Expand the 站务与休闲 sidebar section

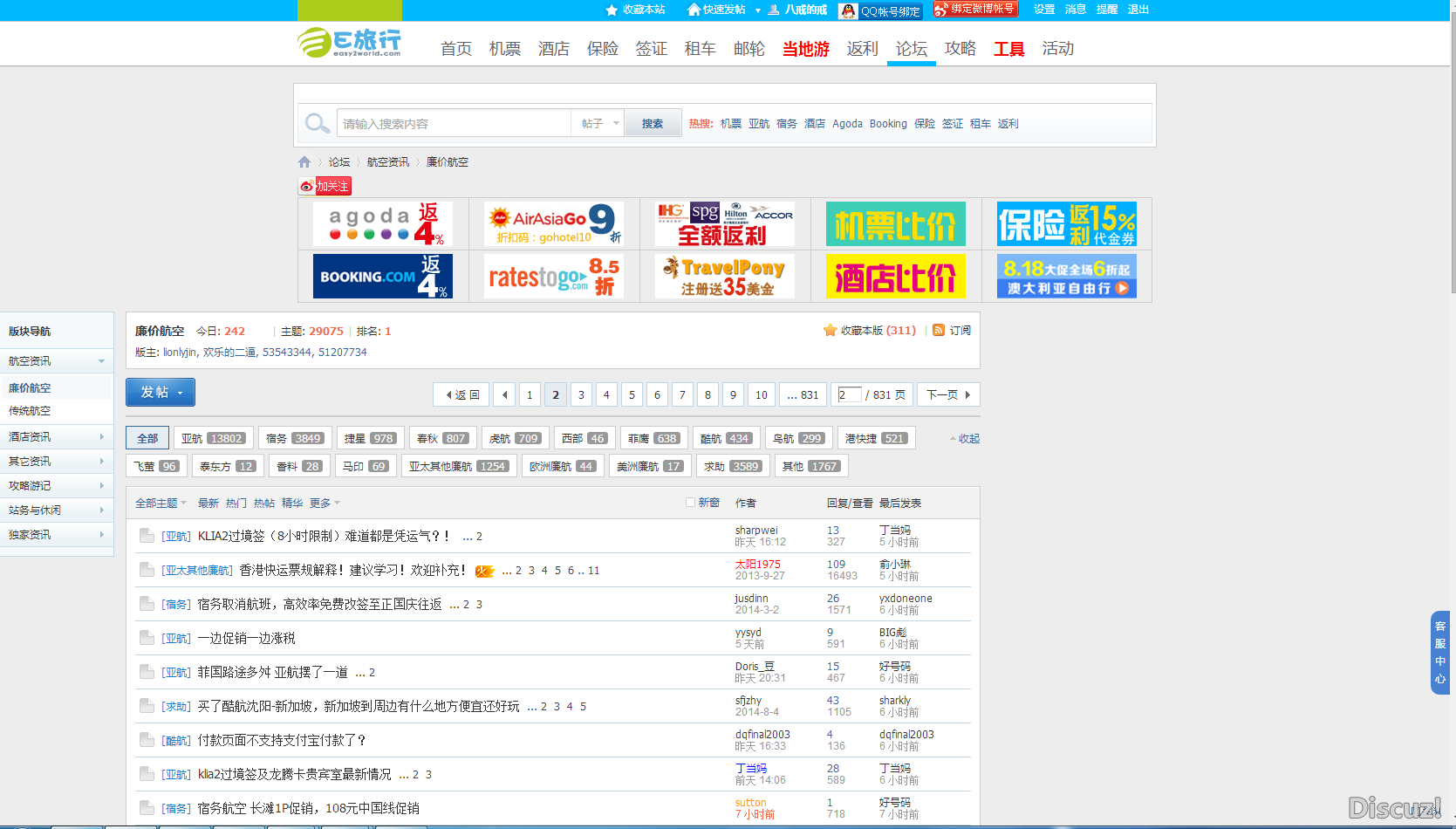coord(56,510)
